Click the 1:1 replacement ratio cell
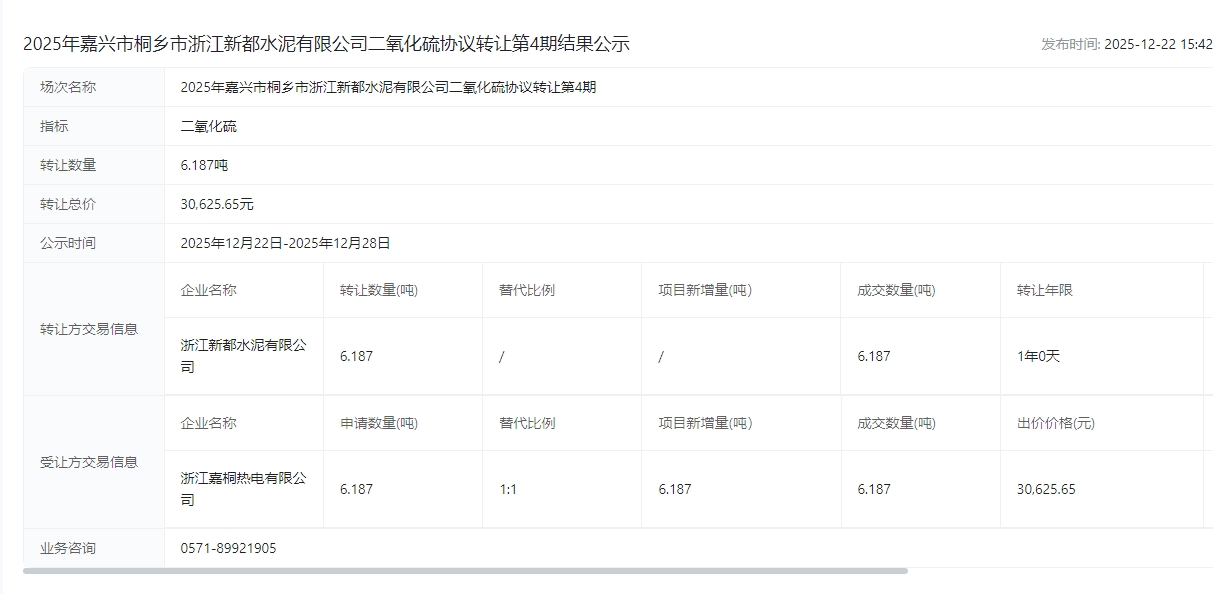This screenshot has height=594, width=1230. point(508,489)
